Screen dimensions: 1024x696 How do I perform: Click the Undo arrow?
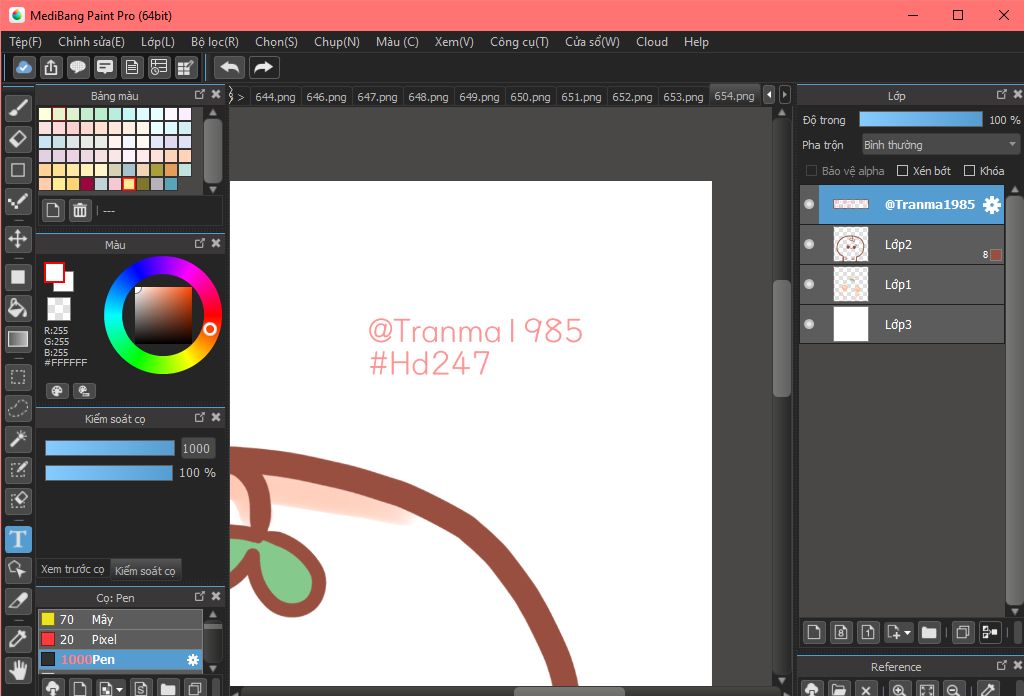point(230,67)
